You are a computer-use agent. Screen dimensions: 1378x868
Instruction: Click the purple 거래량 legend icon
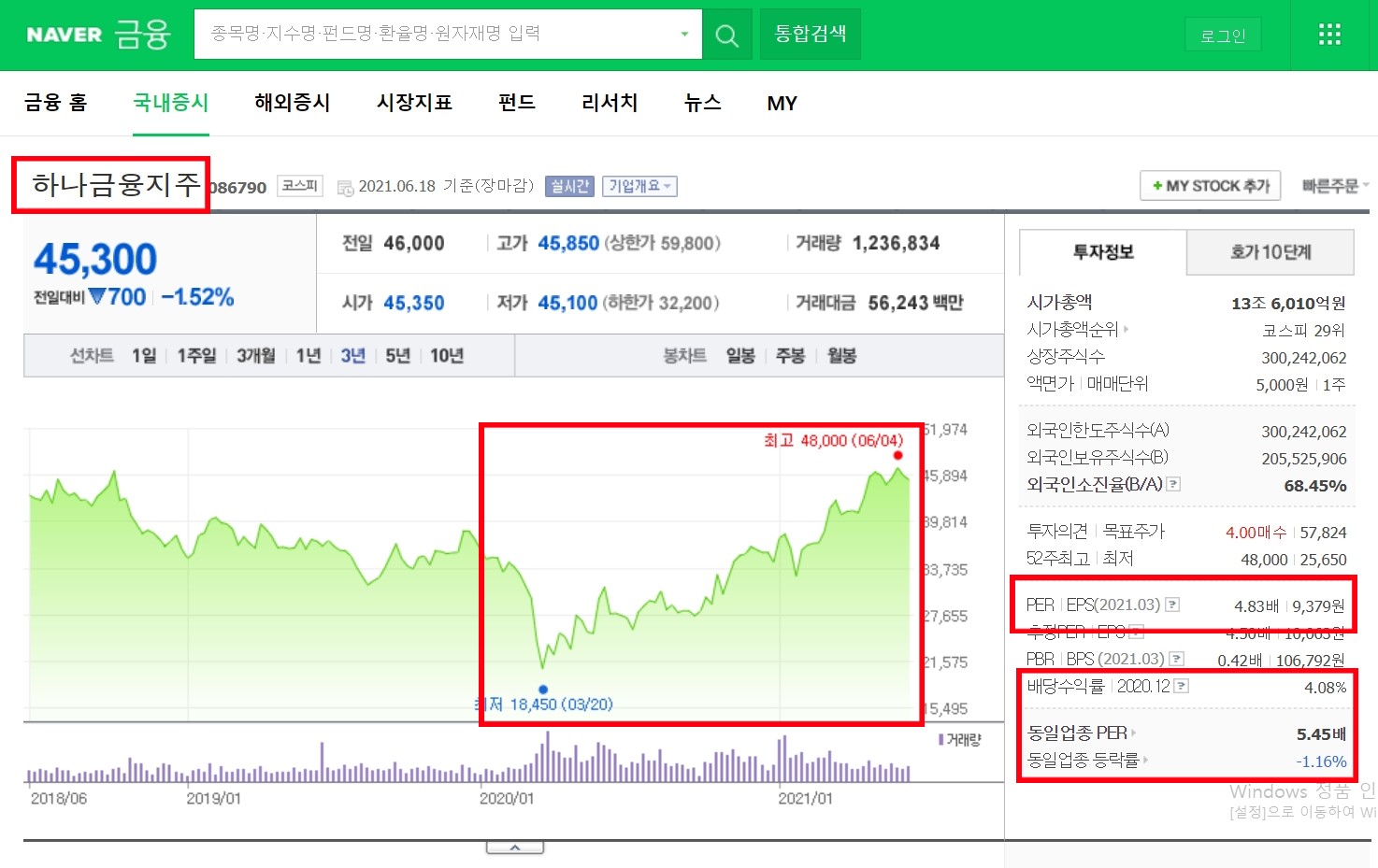[941, 738]
